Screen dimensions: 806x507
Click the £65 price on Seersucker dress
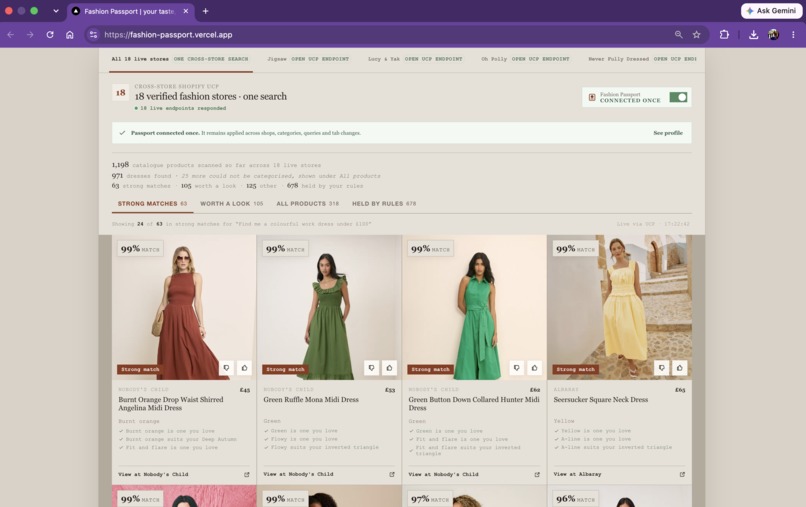680,390
